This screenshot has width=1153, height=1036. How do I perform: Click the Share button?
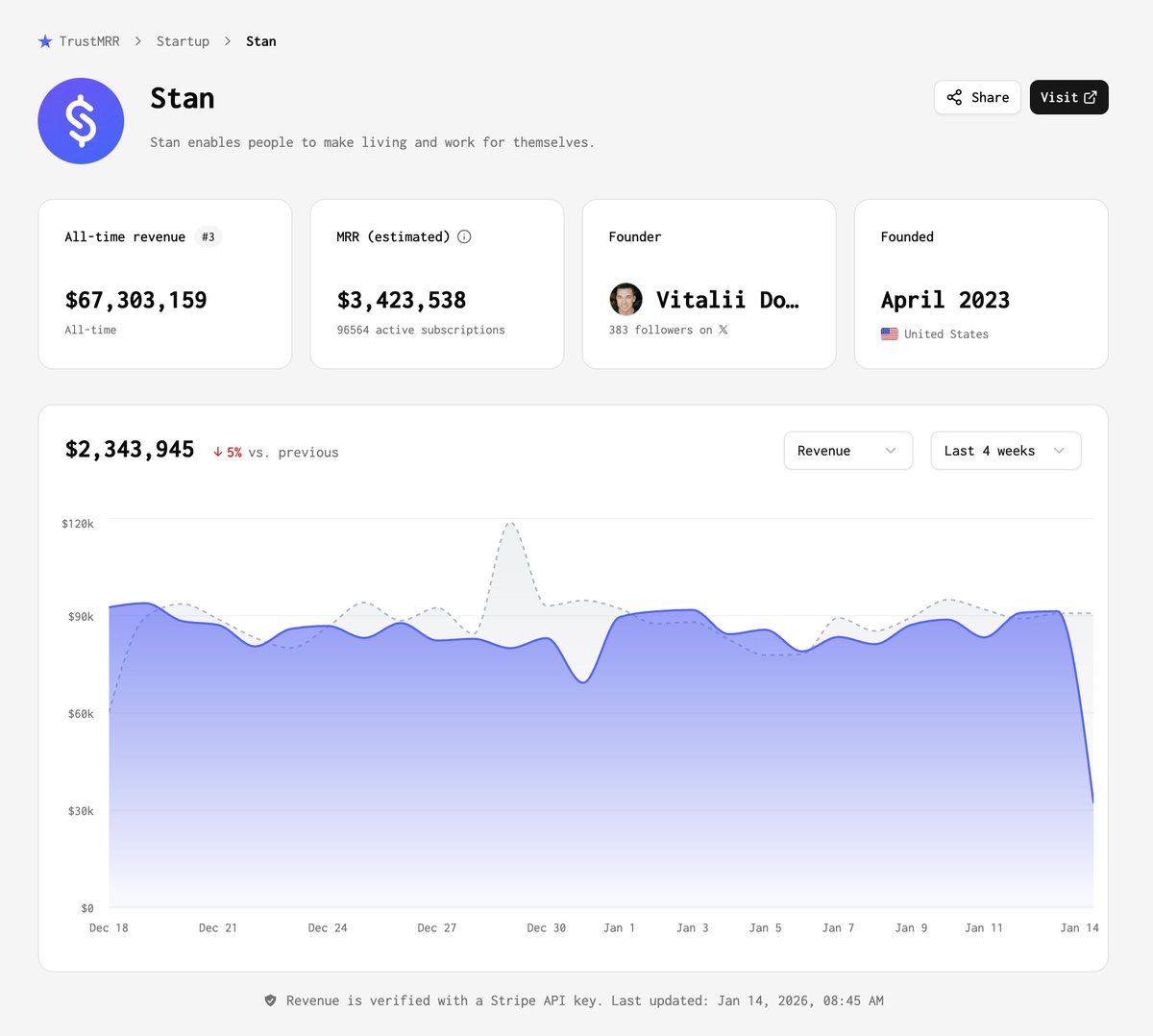pyautogui.click(x=977, y=97)
